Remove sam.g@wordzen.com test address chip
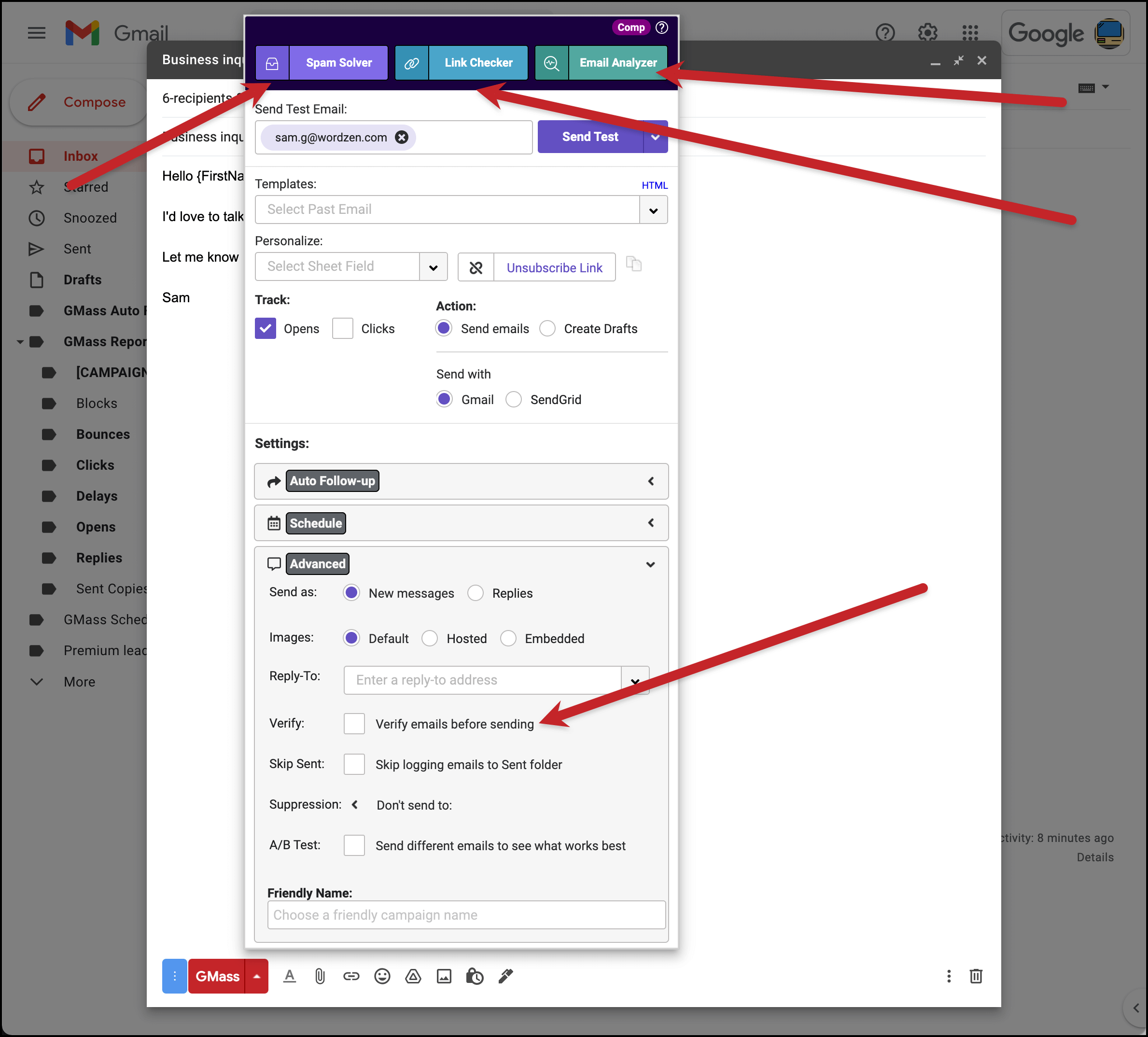 (402, 137)
